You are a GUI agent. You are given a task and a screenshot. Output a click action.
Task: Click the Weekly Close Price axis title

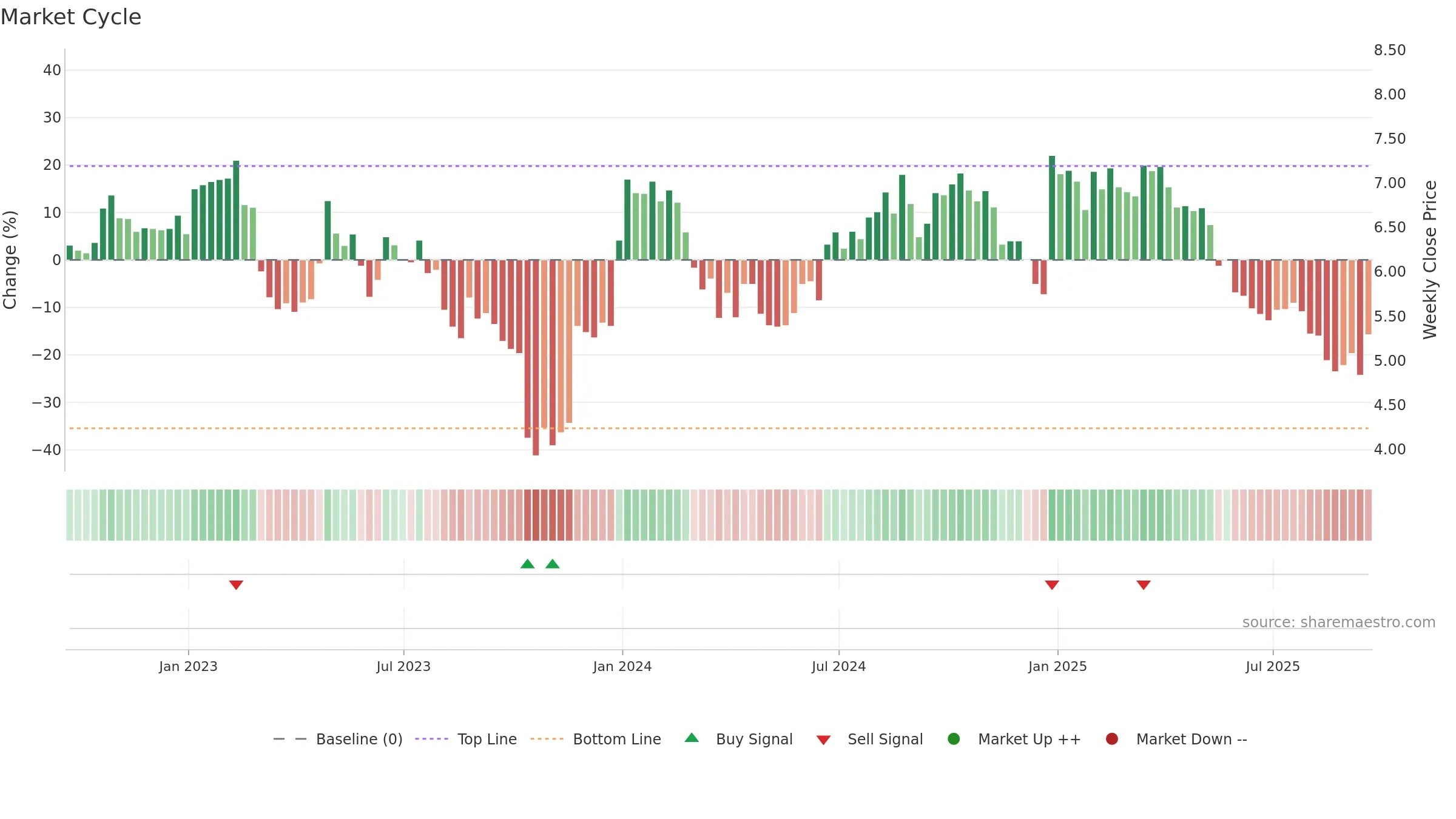1430,260
